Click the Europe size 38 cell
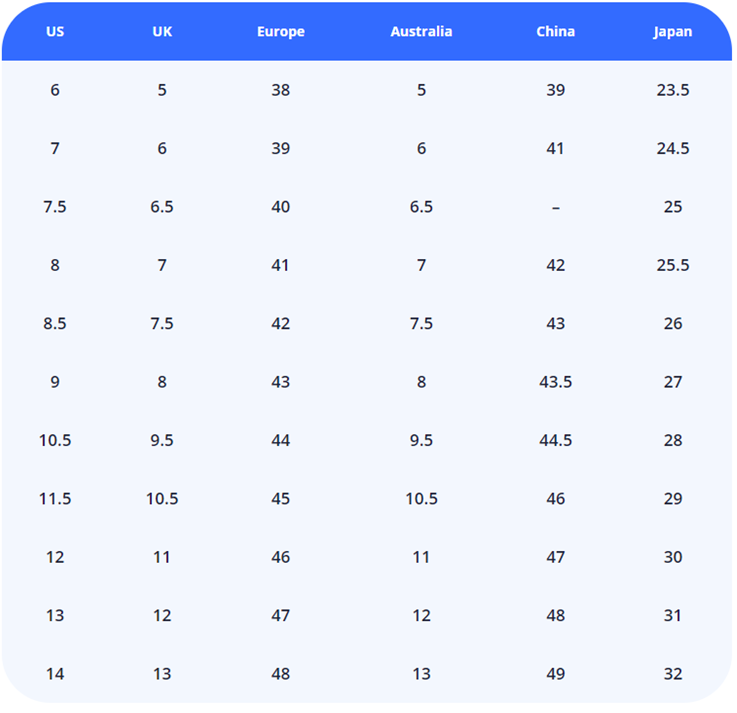Screen dimensions: 737x713 [x=280, y=90]
